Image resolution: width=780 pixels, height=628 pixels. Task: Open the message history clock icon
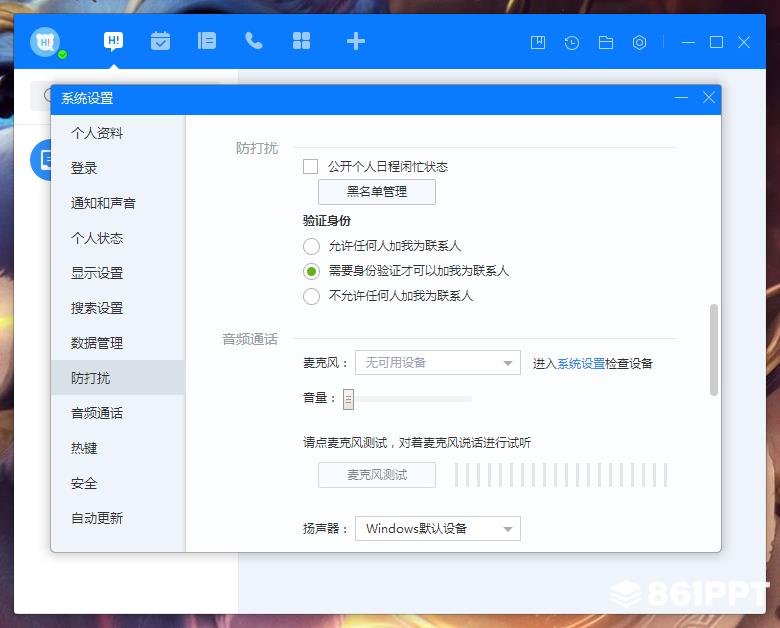point(572,43)
